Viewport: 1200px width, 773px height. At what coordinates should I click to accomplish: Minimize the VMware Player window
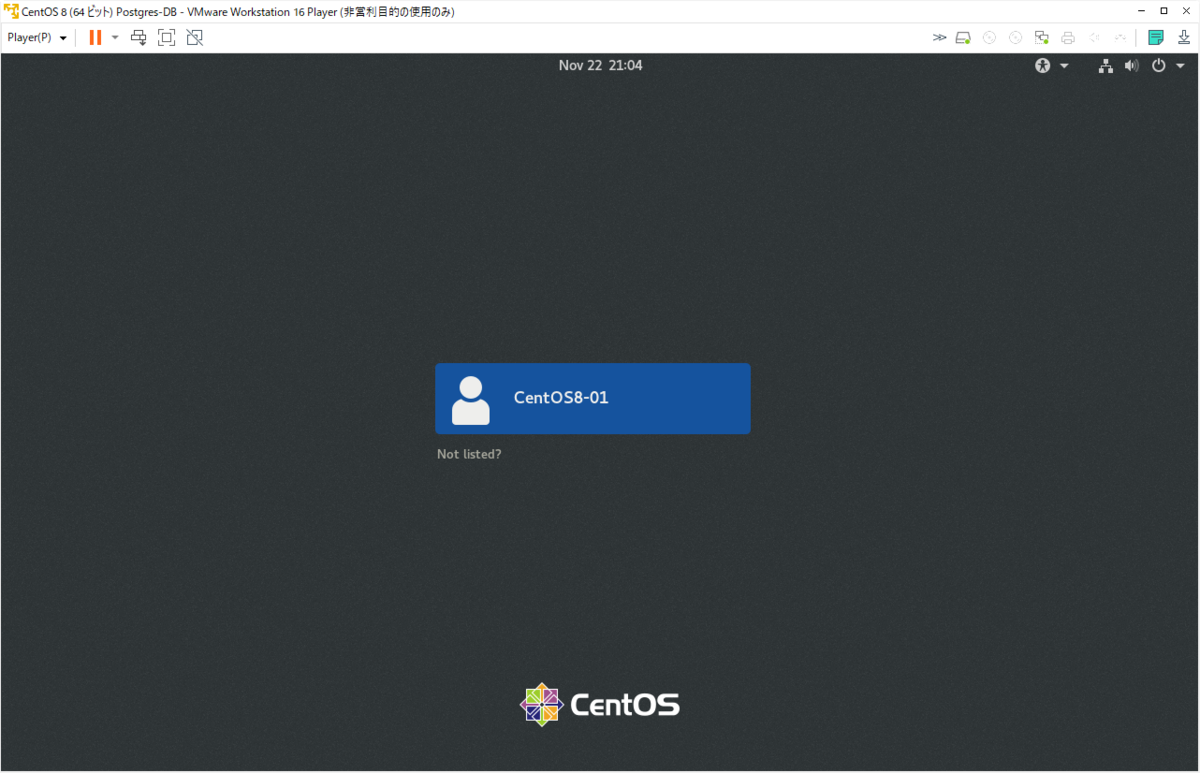[1140, 10]
